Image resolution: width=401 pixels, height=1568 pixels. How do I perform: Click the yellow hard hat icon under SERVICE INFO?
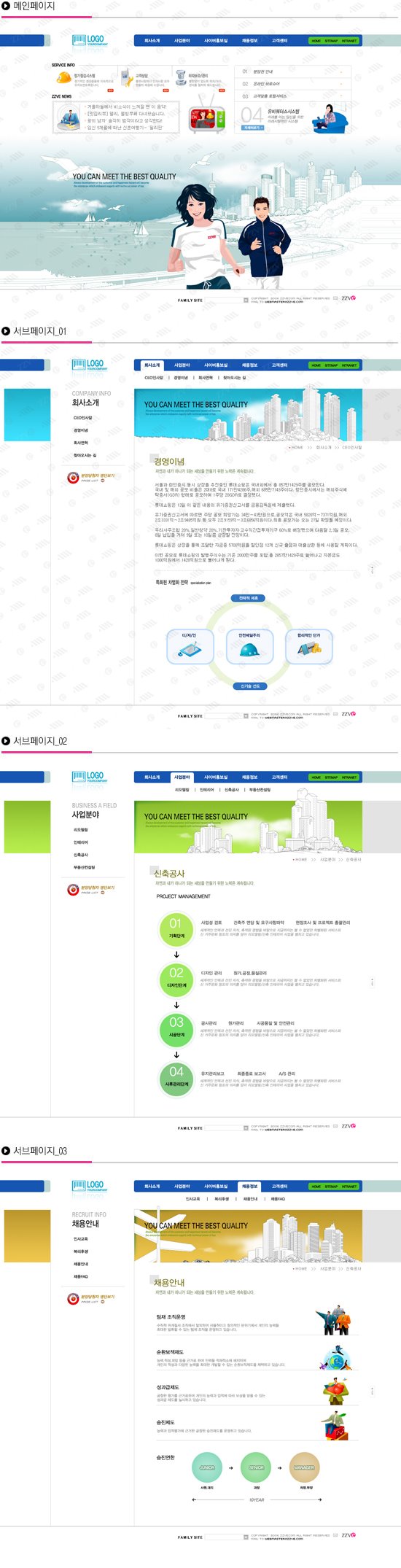(63, 79)
